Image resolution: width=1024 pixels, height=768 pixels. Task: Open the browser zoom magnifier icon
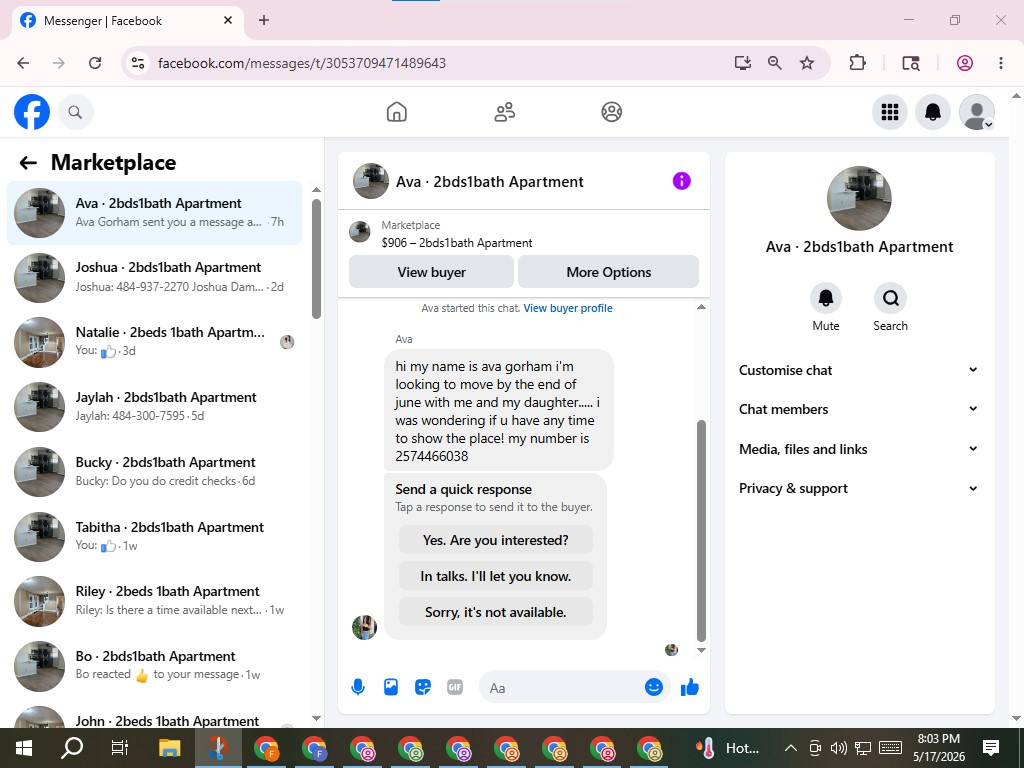775,63
